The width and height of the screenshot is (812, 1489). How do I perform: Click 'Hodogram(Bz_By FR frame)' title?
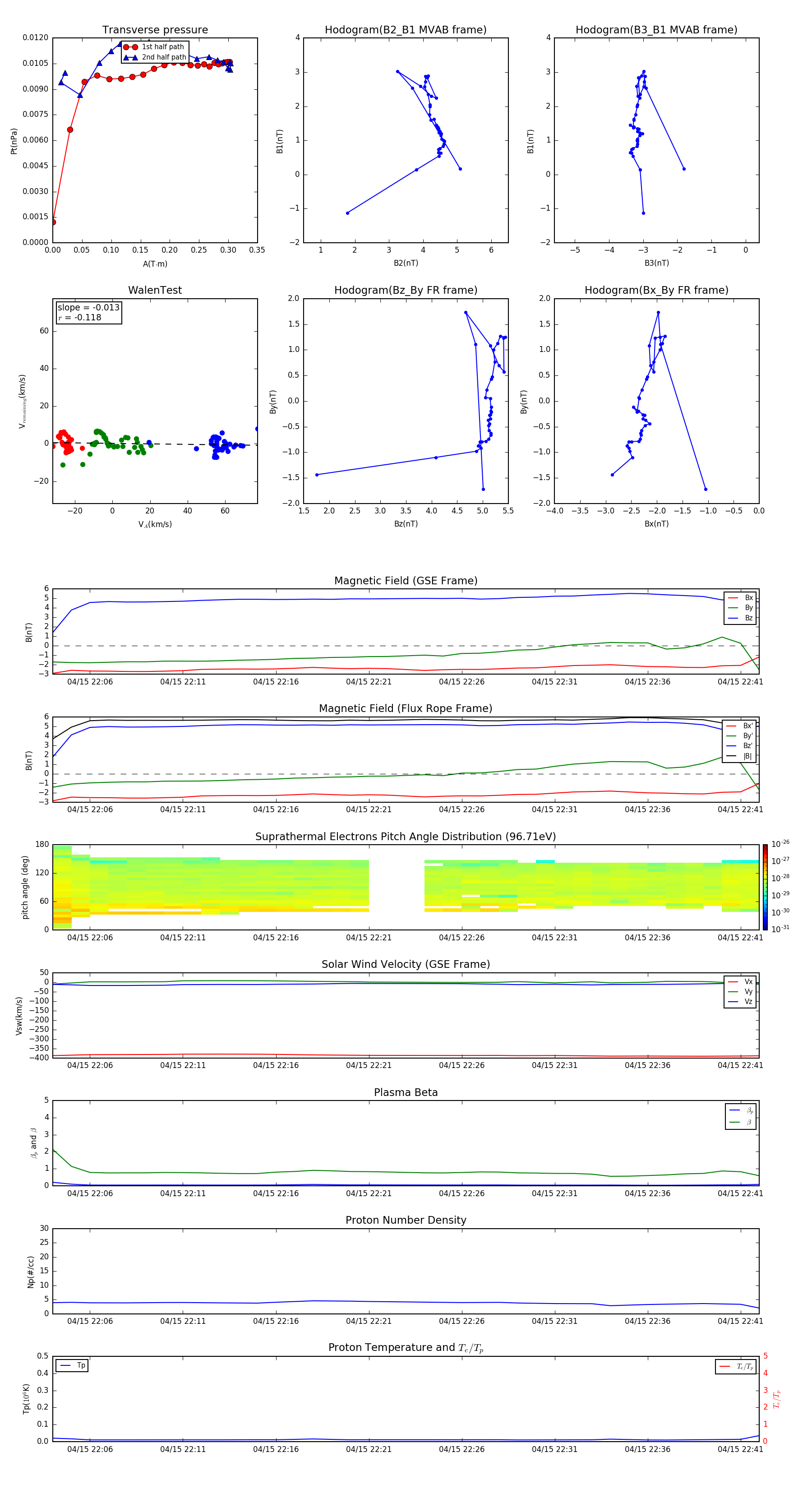(x=406, y=290)
